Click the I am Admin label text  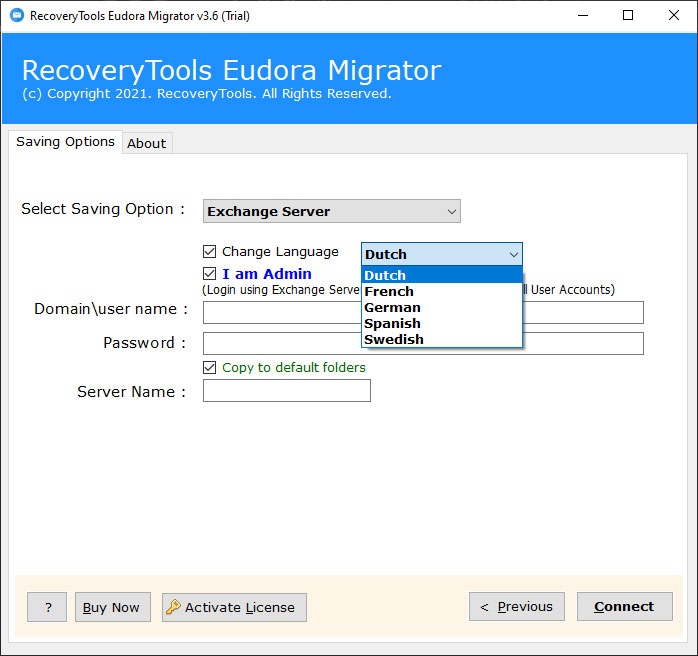(x=267, y=274)
